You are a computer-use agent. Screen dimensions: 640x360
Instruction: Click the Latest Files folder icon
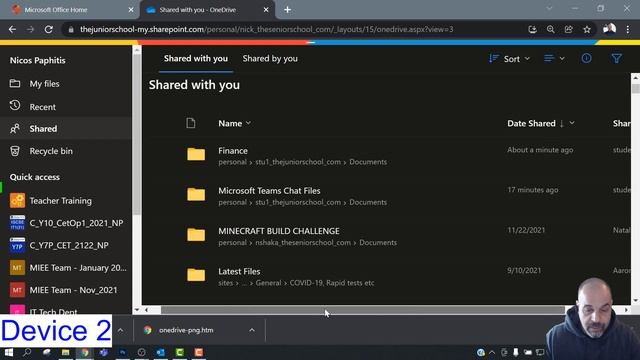point(196,275)
